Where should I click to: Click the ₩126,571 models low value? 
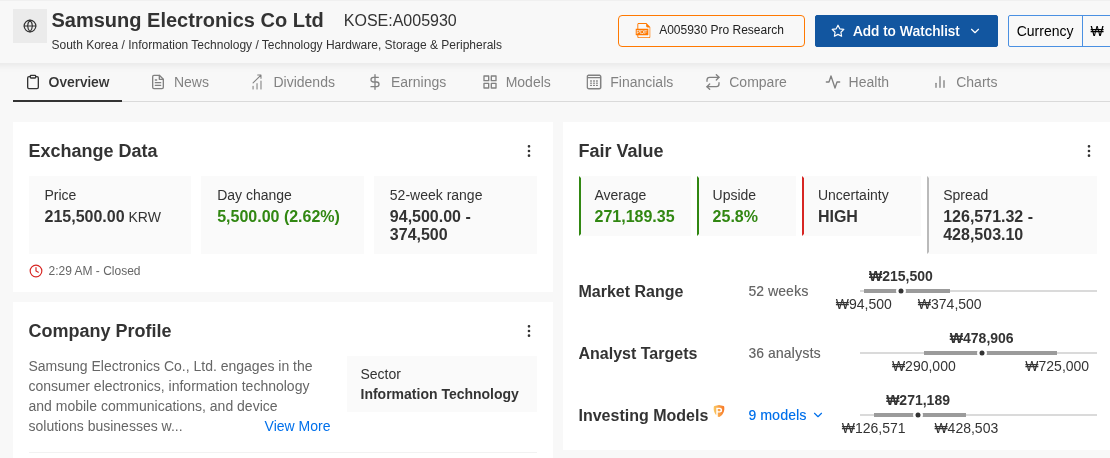coord(874,428)
